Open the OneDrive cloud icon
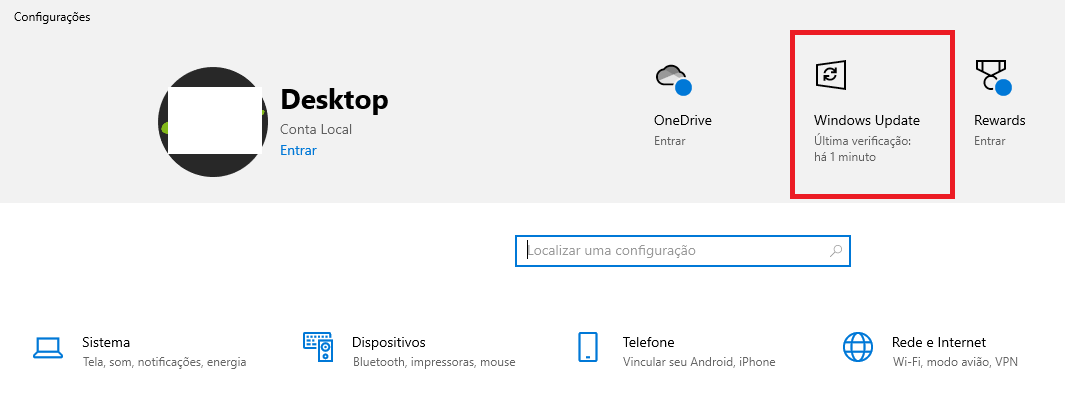The height and width of the screenshot is (409, 1065). pos(673,80)
